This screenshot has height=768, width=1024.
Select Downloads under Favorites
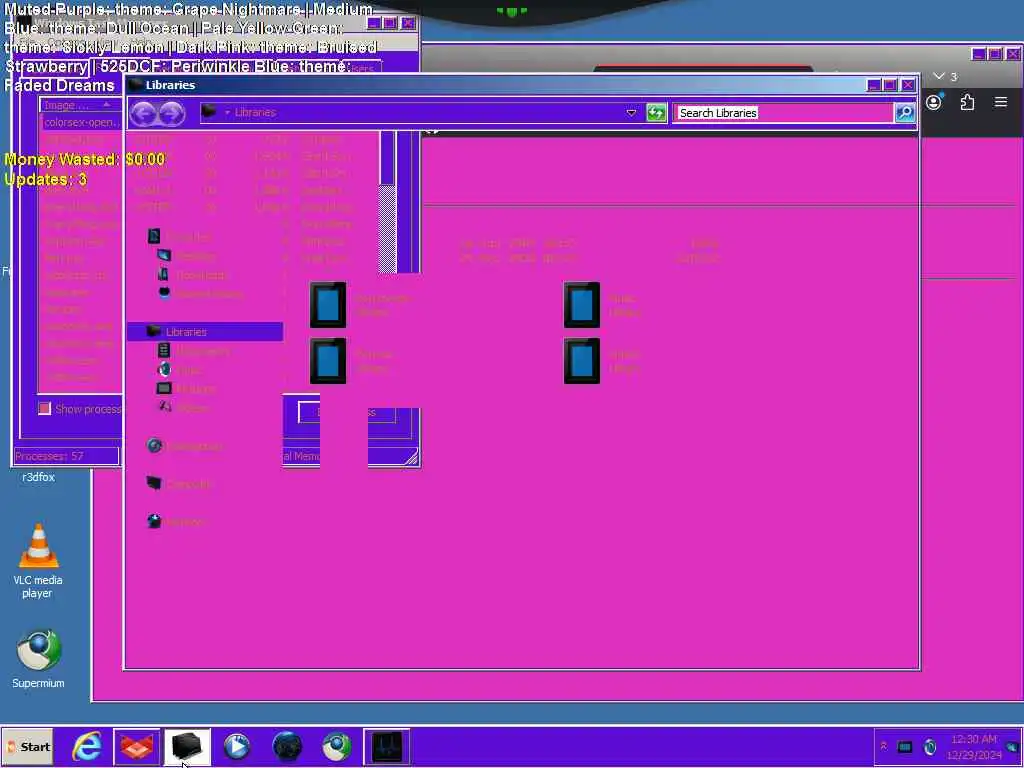click(193, 275)
